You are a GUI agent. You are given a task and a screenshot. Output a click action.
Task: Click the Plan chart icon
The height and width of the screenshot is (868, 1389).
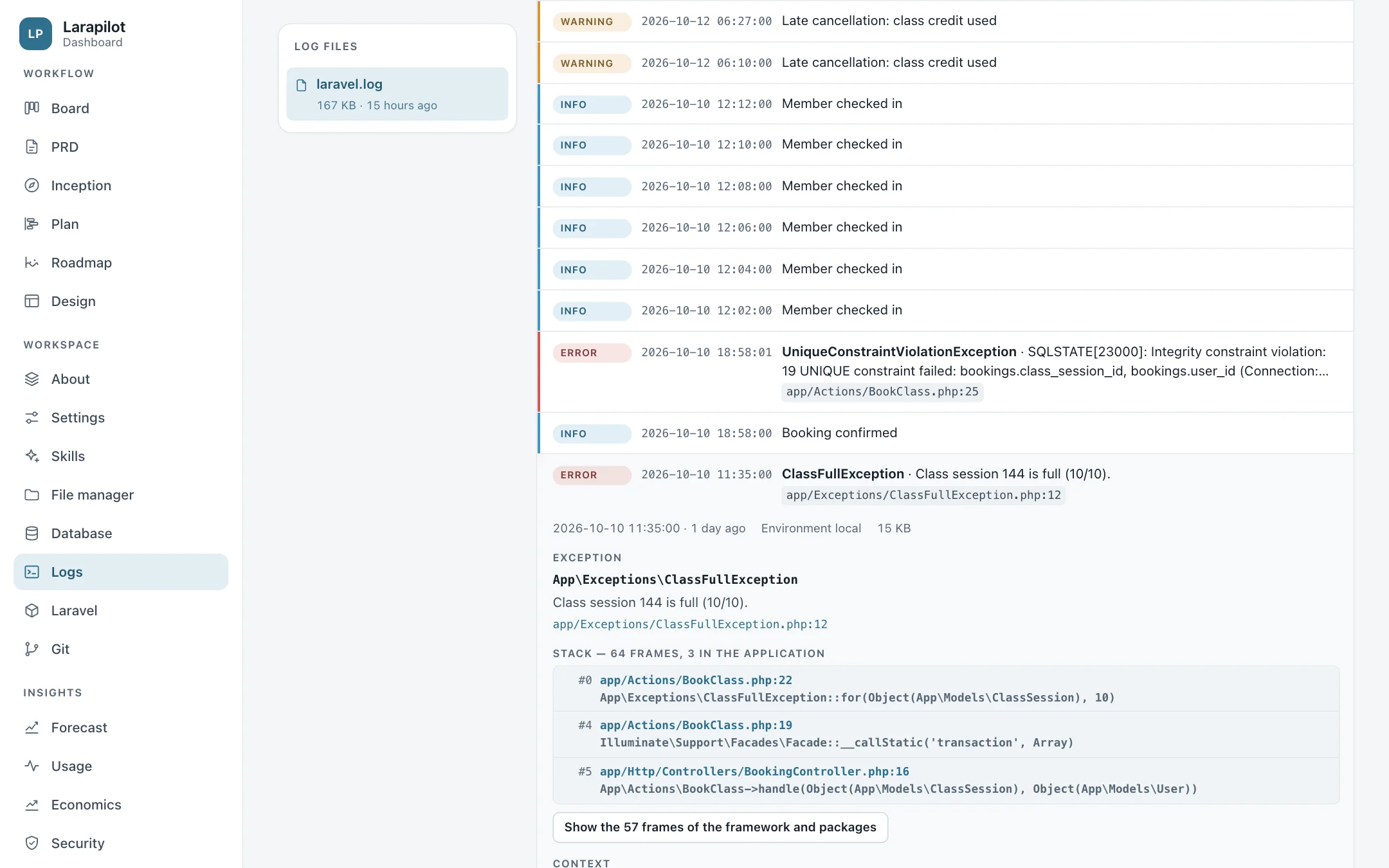click(32, 224)
